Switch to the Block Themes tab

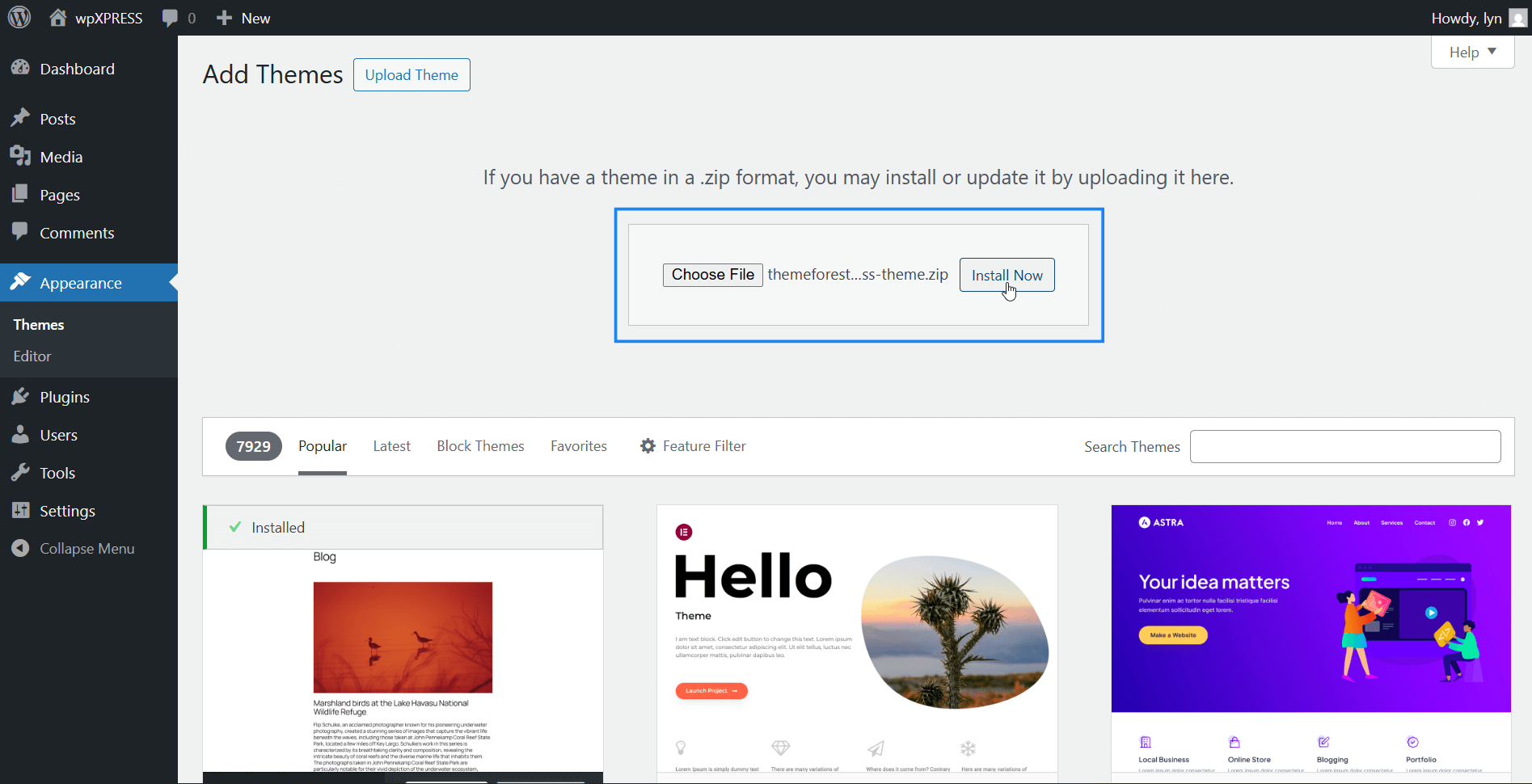[480, 445]
